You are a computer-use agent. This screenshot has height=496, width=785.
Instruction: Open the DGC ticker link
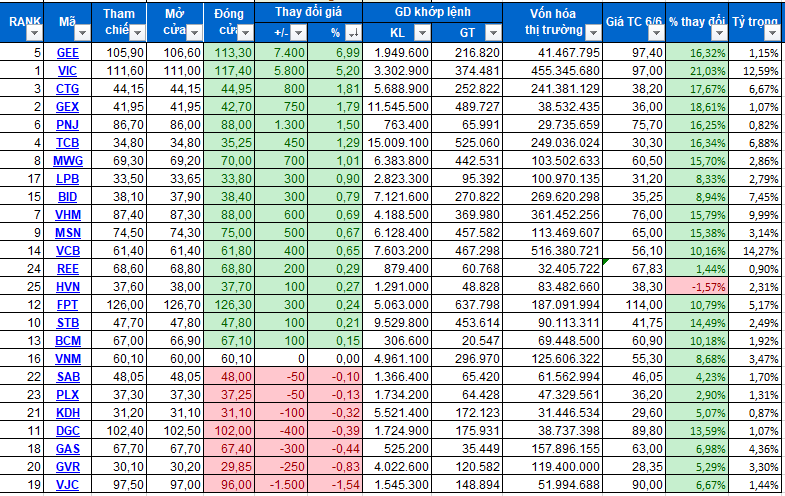coord(68,431)
